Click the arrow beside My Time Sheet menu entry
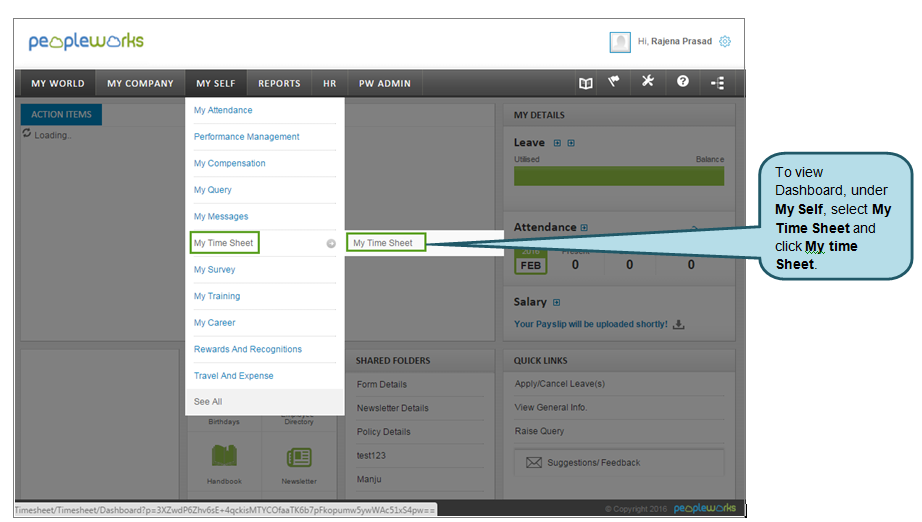The height and width of the screenshot is (522, 922). click(331, 243)
